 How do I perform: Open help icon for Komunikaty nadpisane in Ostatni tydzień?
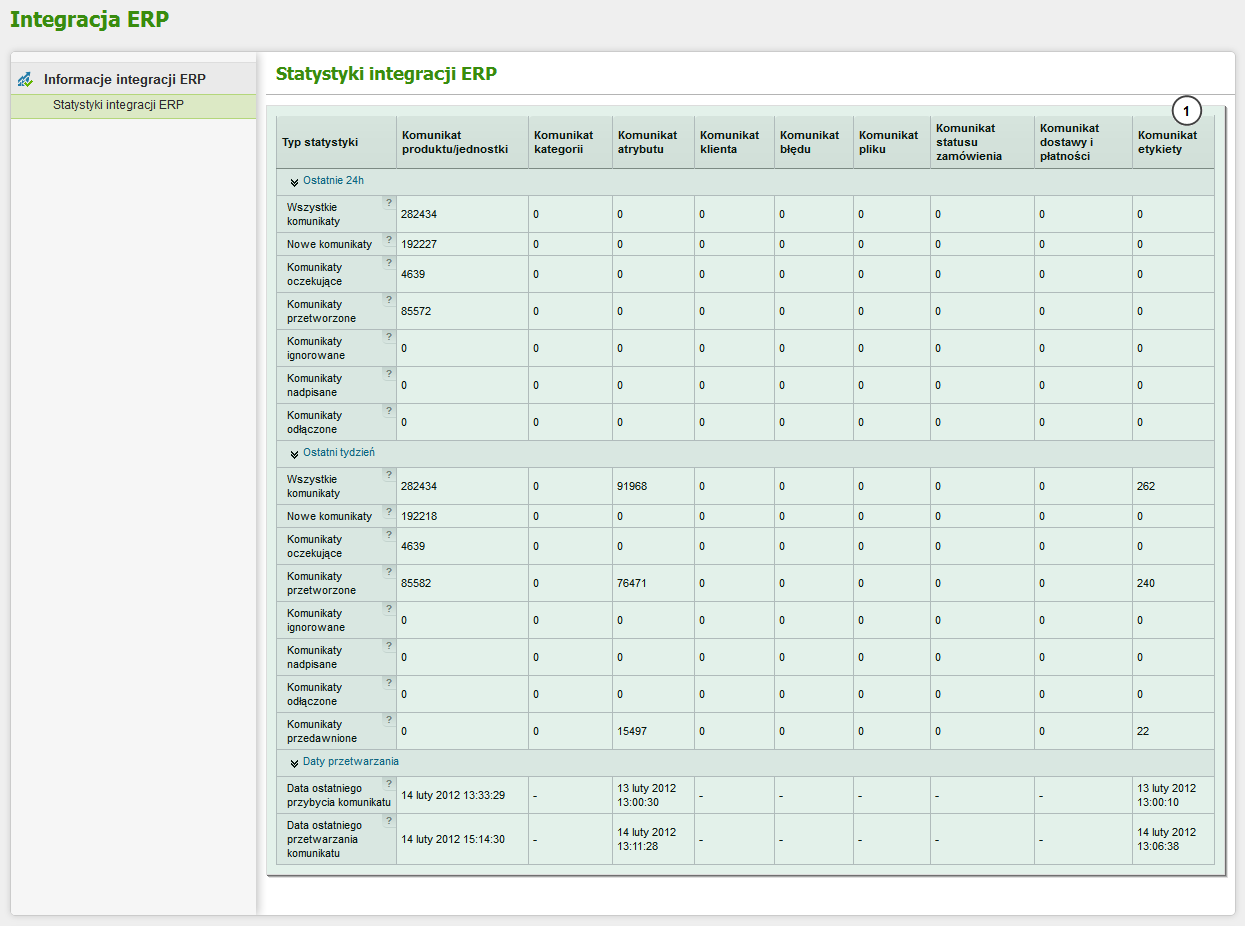point(389,645)
